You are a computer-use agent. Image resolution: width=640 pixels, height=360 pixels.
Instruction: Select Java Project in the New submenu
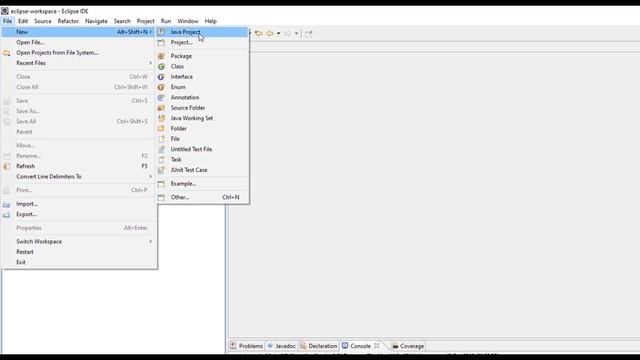pyautogui.click(x=202, y=32)
